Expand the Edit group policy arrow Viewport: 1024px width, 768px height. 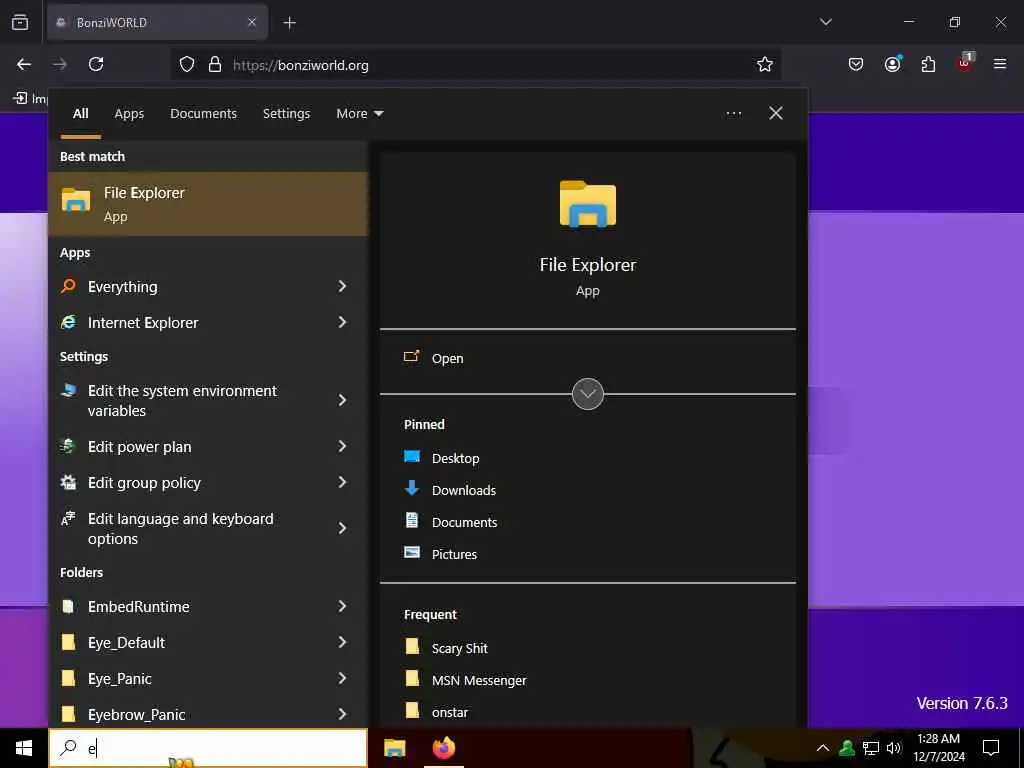[x=342, y=482]
